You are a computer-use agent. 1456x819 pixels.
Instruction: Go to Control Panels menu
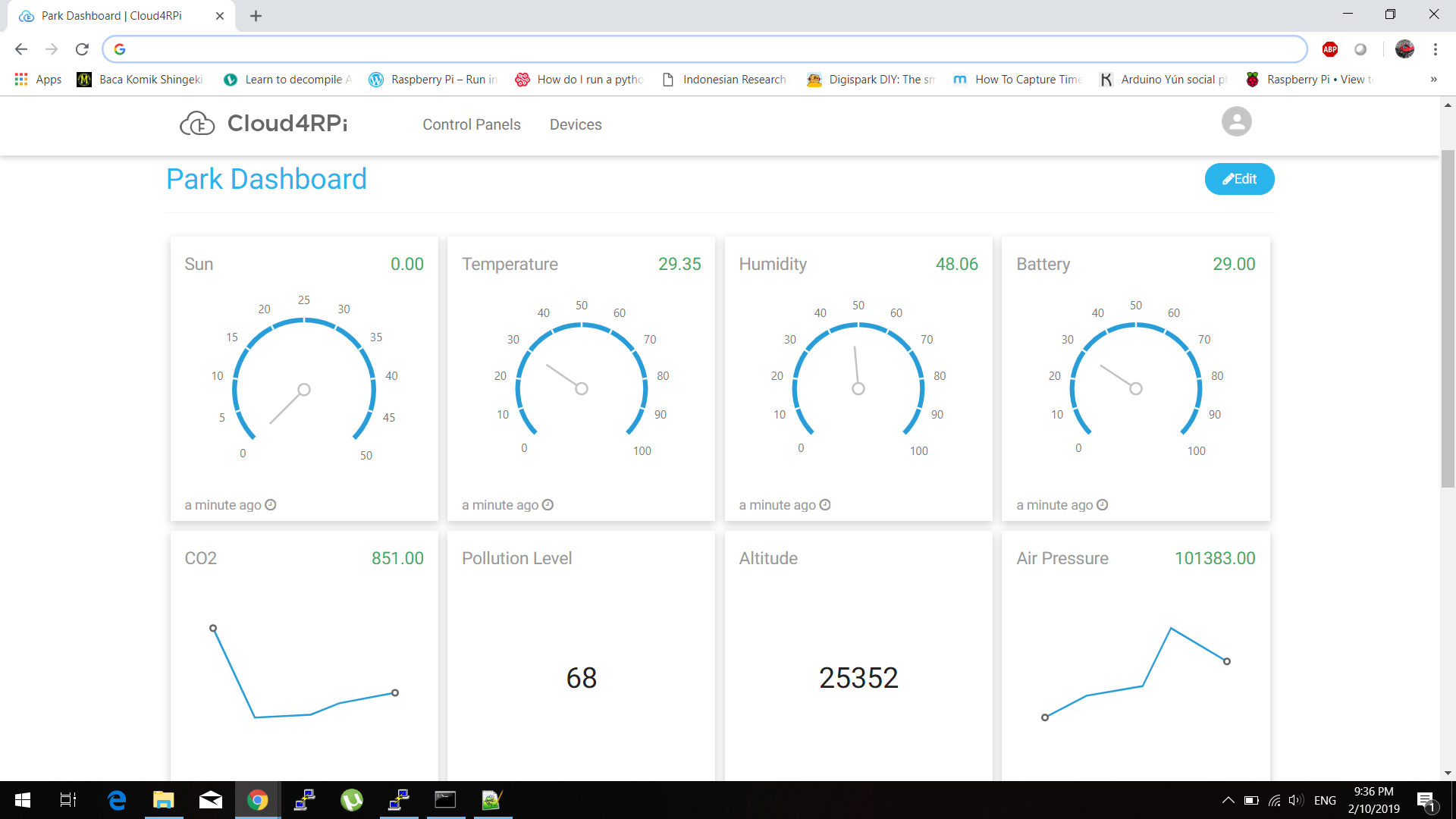(x=471, y=124)
